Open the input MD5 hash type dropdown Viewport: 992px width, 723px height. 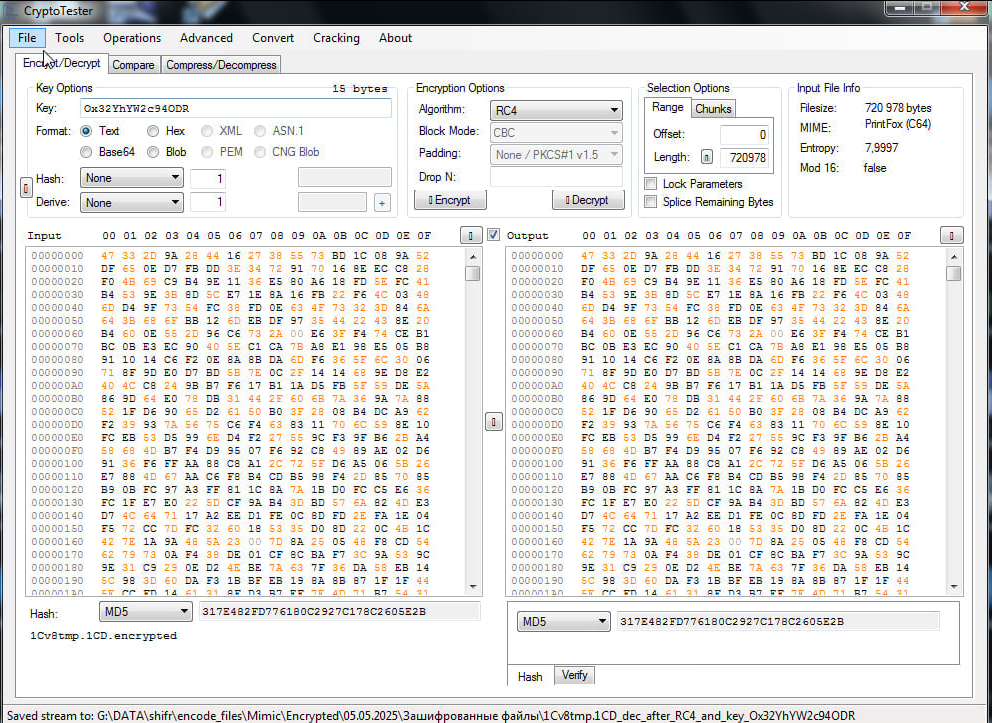145,611
